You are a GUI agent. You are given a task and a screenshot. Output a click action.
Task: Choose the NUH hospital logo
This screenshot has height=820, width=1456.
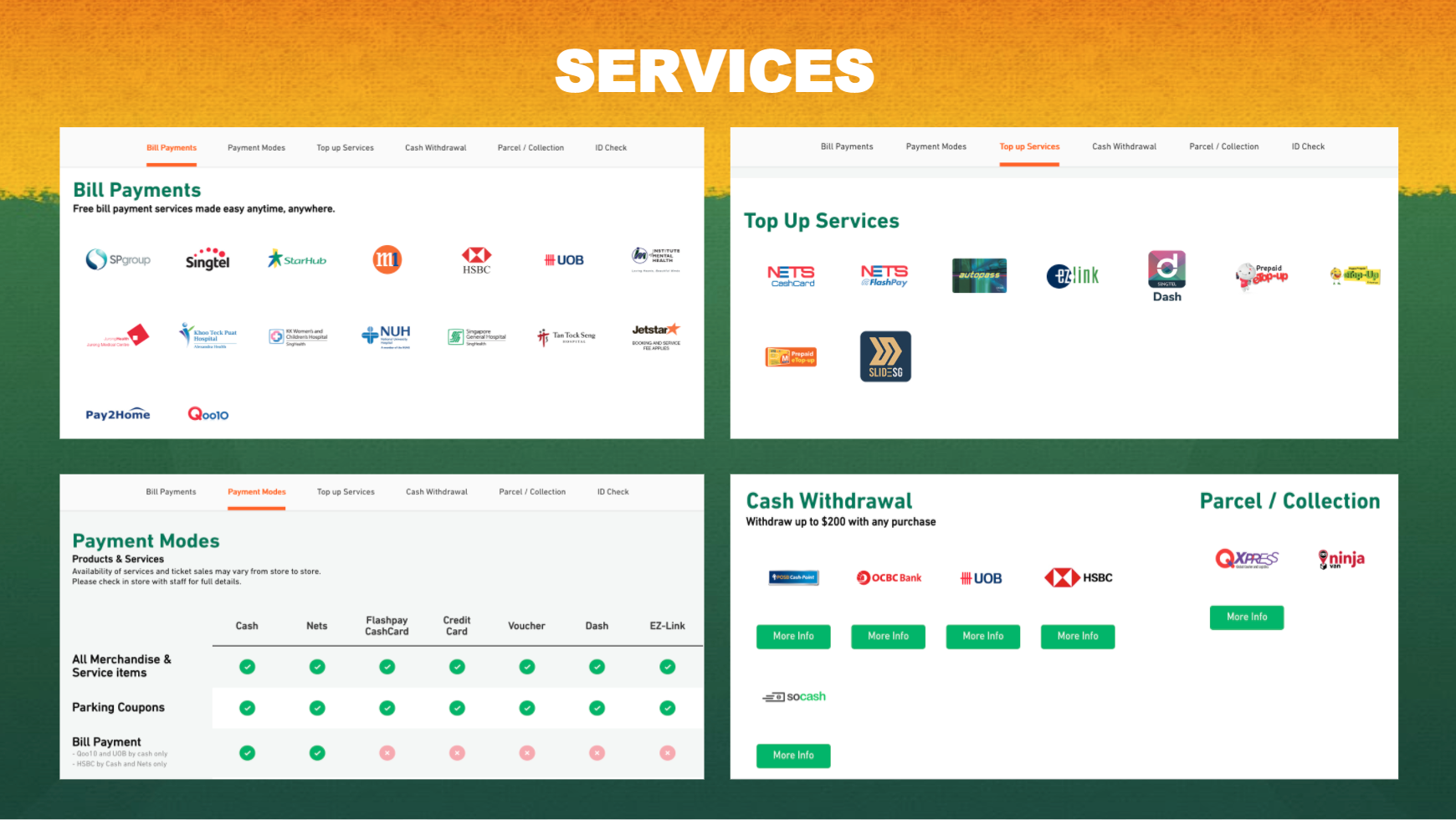coord(386,336)
